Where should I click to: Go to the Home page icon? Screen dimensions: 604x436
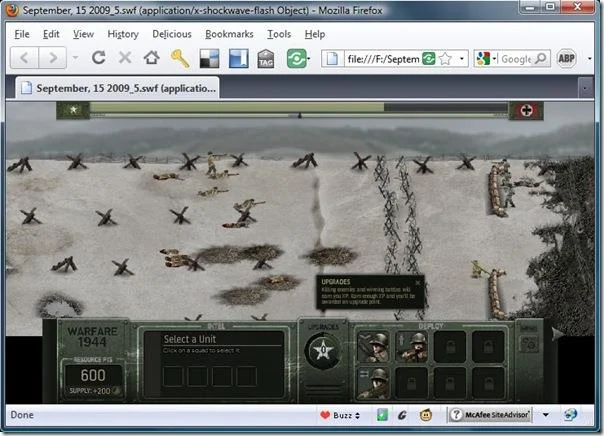tap(151, 58)
